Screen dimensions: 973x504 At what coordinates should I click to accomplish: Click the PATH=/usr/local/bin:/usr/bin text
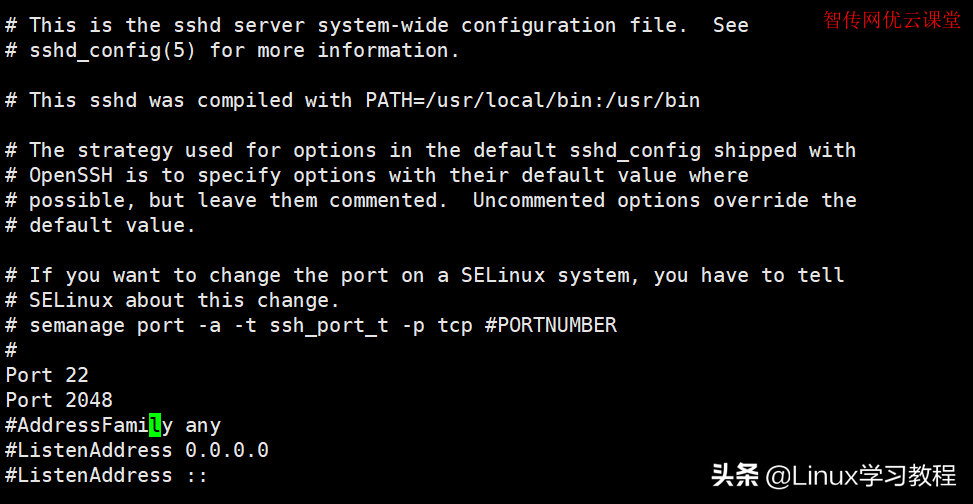click(x=528, y=100)
